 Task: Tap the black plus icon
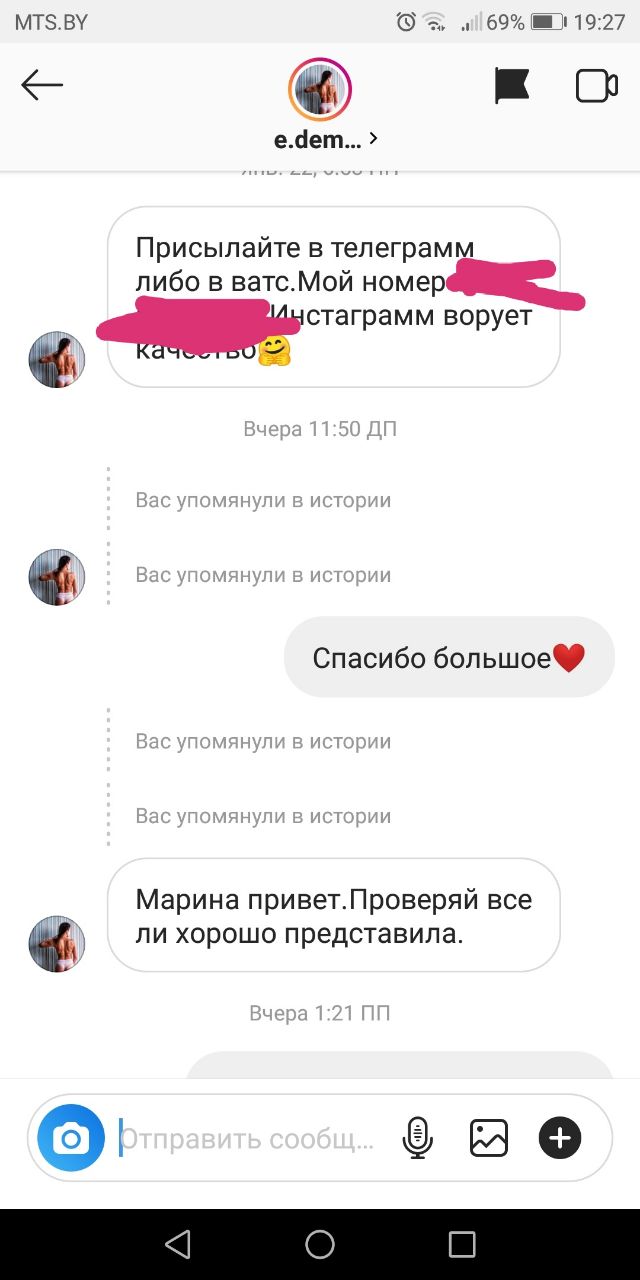(560, 1138)
